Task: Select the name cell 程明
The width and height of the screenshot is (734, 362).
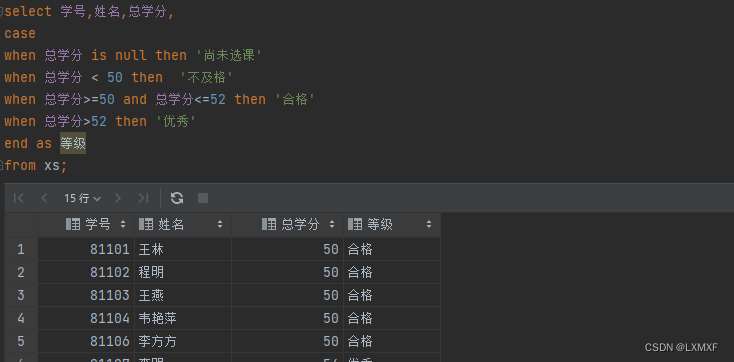Action: tap(183, 272)
